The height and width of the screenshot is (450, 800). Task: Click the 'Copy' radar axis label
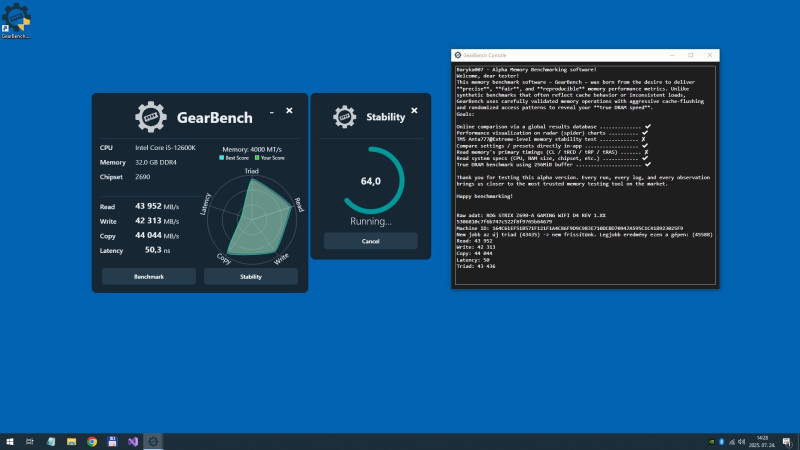[224, 259]
